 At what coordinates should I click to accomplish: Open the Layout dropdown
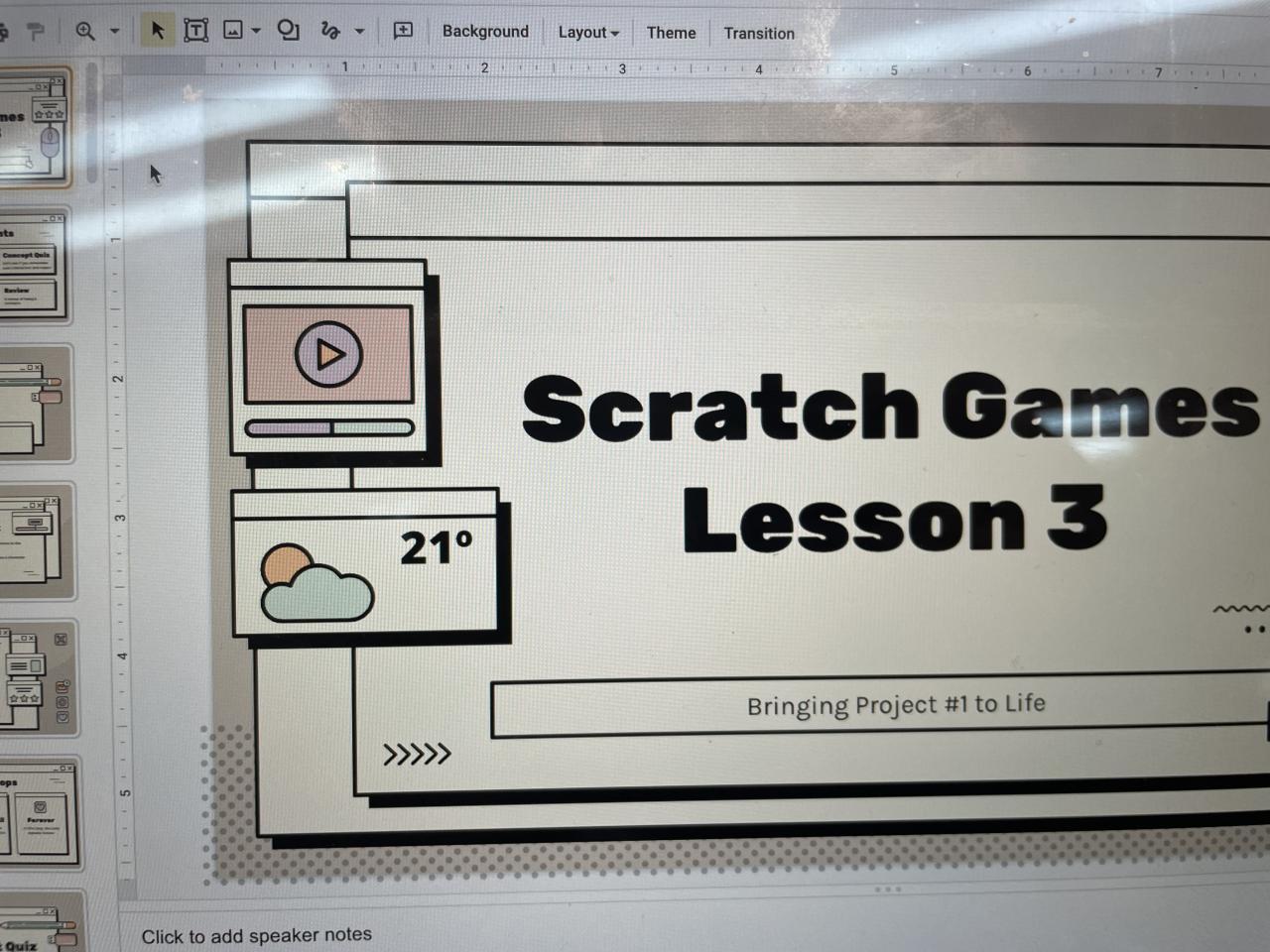588,33
